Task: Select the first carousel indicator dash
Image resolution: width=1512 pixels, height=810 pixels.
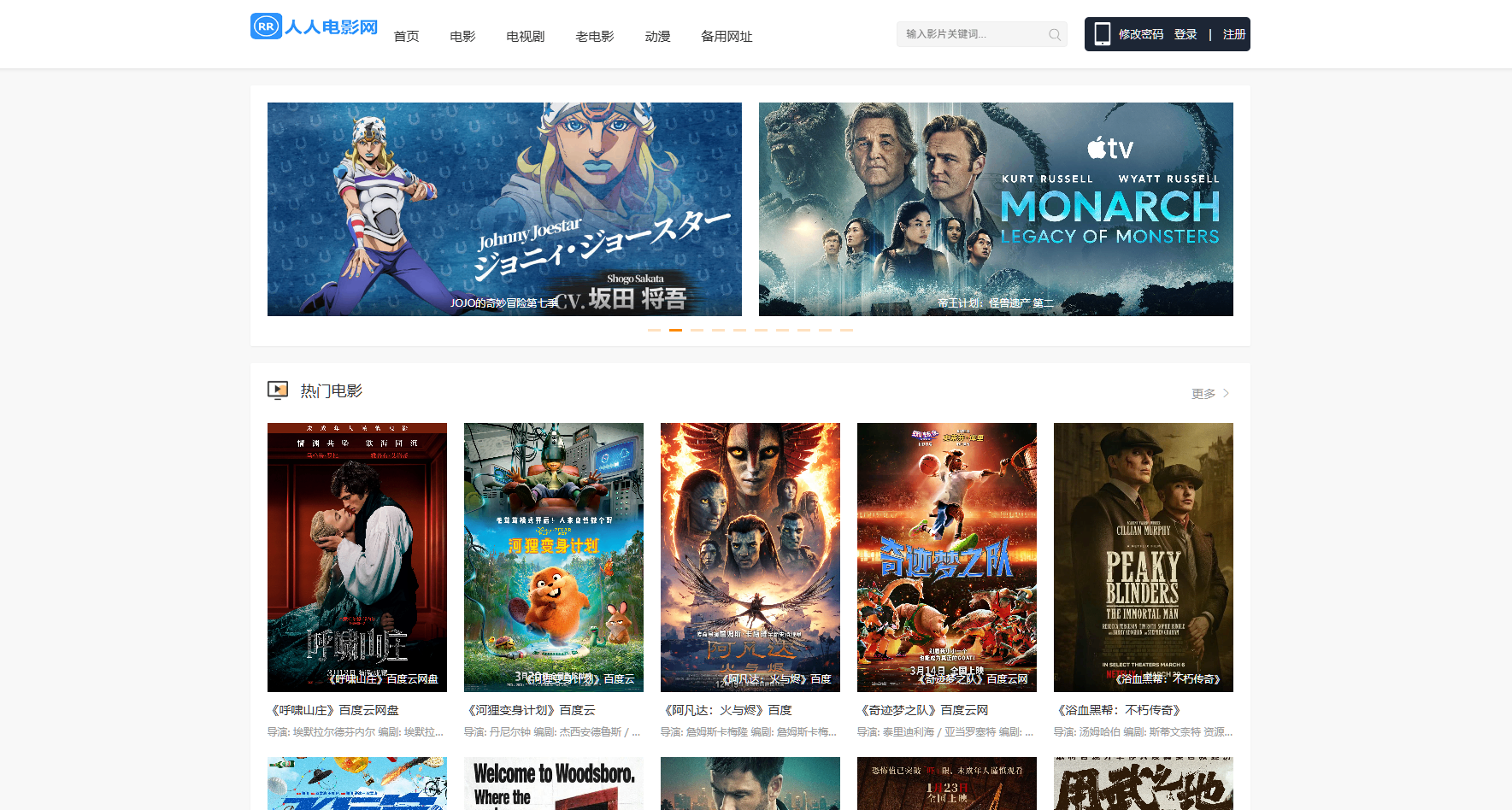Action: 654,330
